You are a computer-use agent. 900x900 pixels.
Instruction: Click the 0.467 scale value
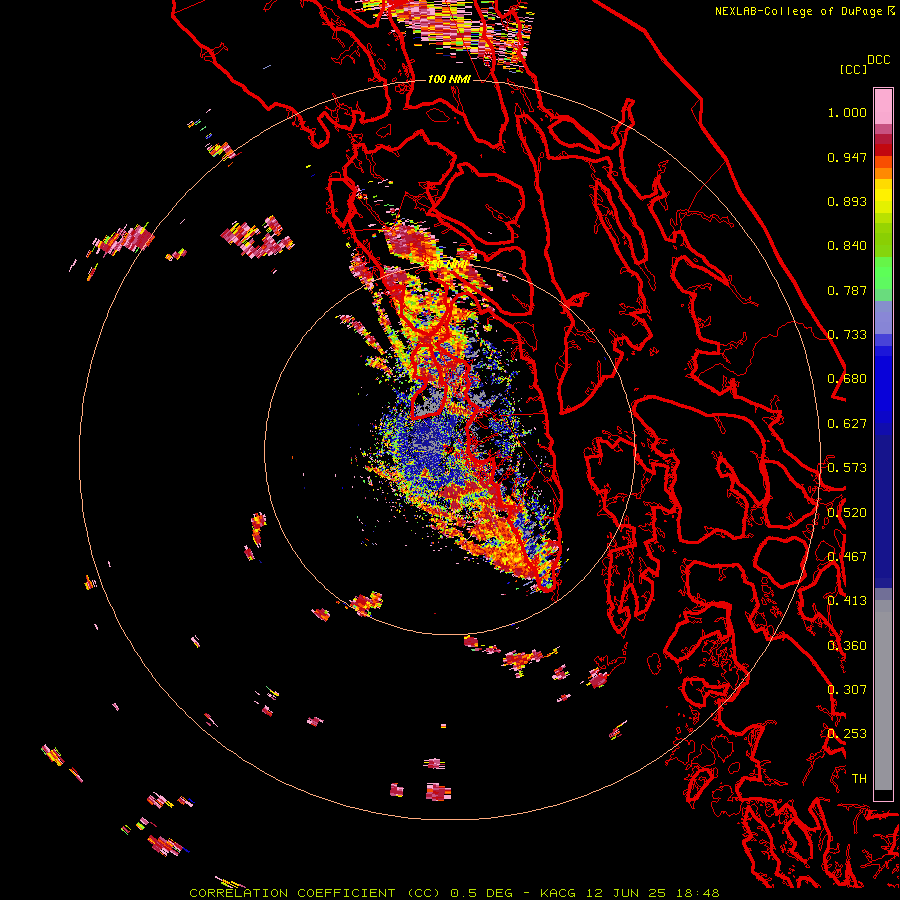pos(847,557)
